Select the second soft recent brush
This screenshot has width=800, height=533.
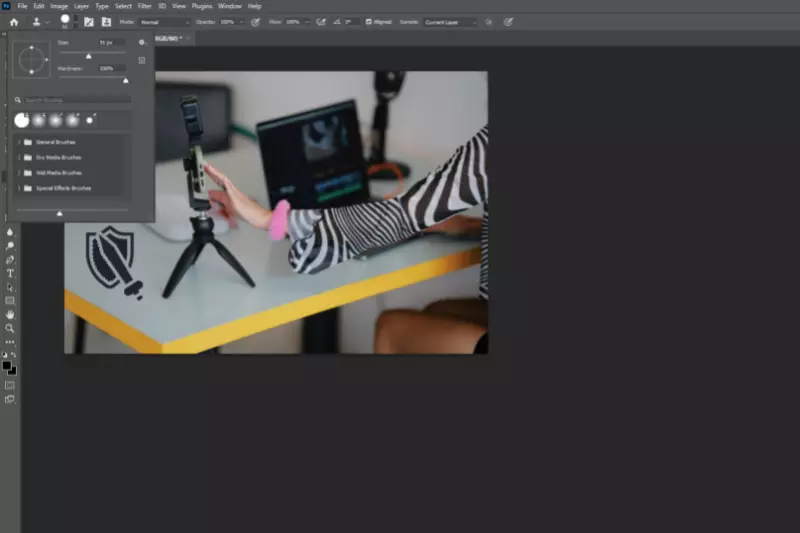point(39,120)
